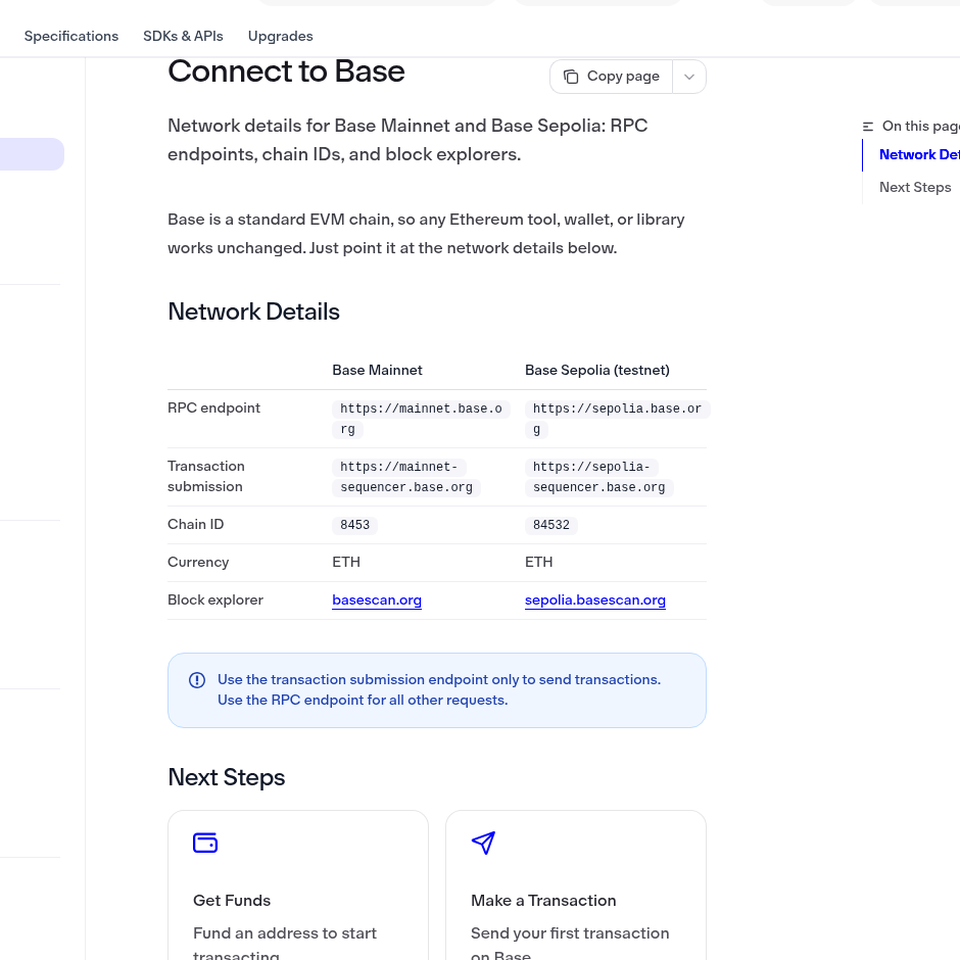Click the Base Sepolia (testnet) column header

click(x=597, y=370)
